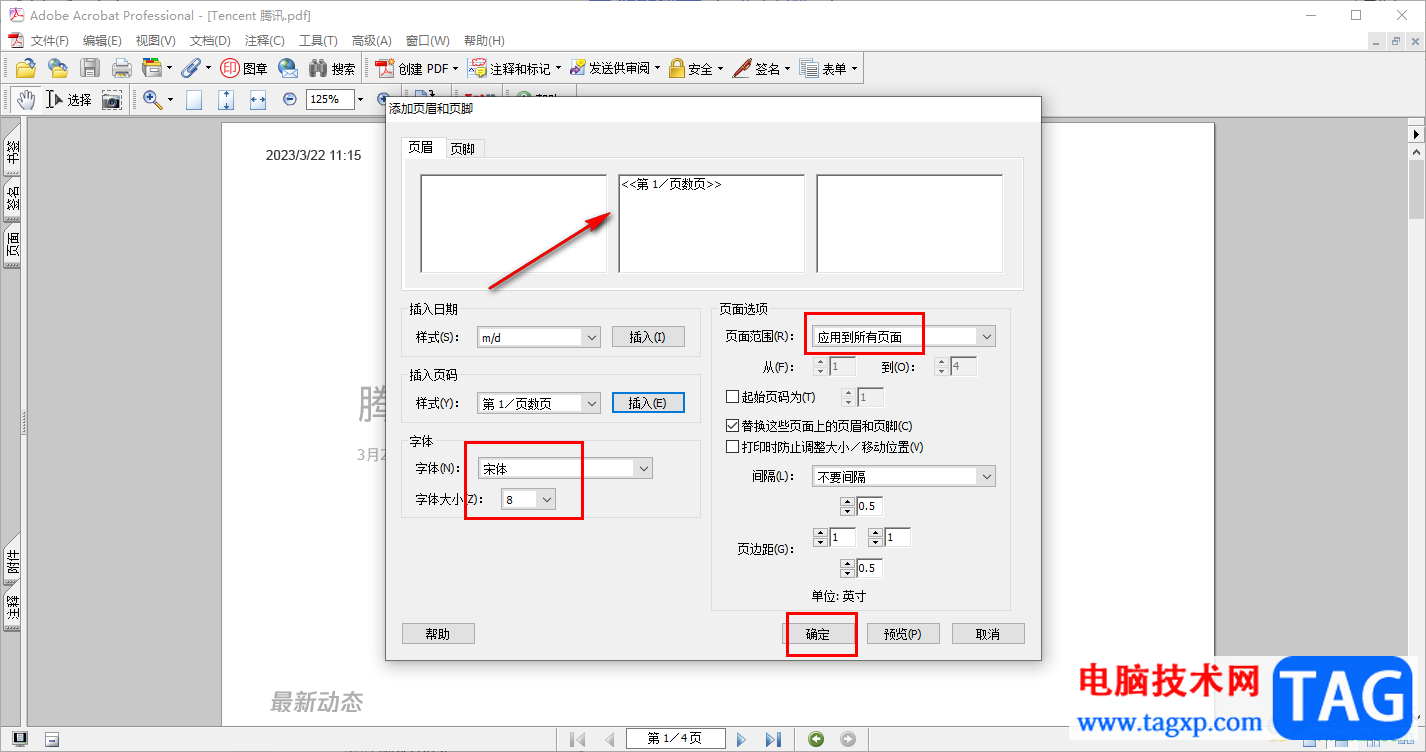
Task: Enable 打印时防止调整大小/移动位置 checkbox
Action: [x=732, y=447]
